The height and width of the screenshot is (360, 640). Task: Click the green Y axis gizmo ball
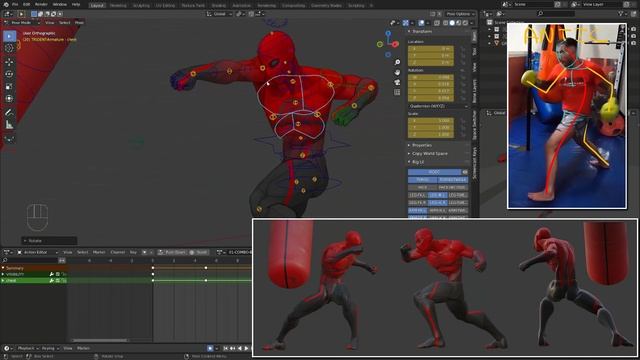point(380,44)
